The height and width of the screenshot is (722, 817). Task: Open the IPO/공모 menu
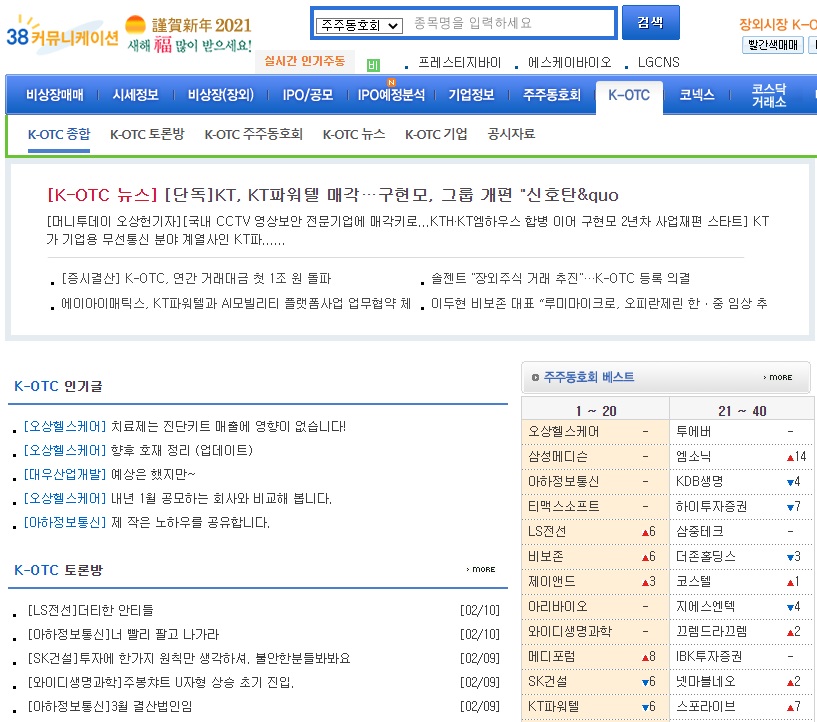coord(307,95)
